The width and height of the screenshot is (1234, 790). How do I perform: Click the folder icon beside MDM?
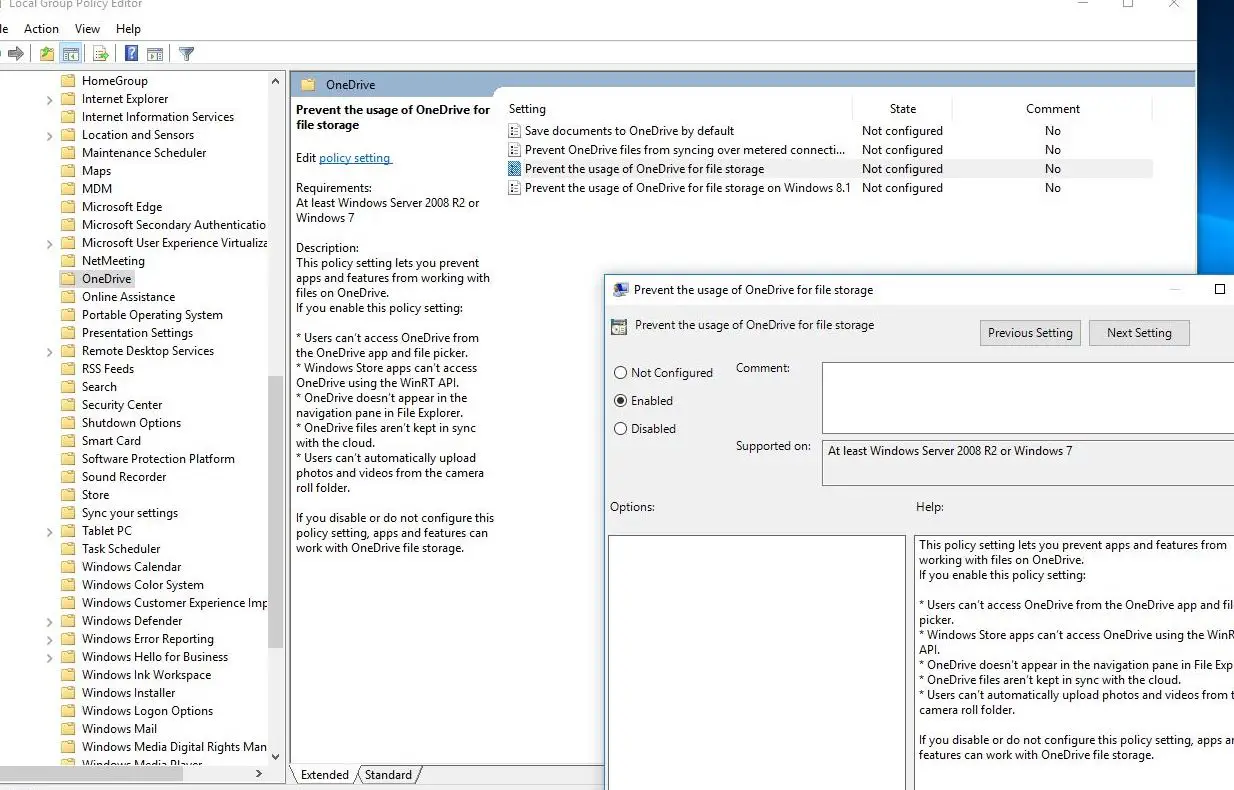pos(68,189)
